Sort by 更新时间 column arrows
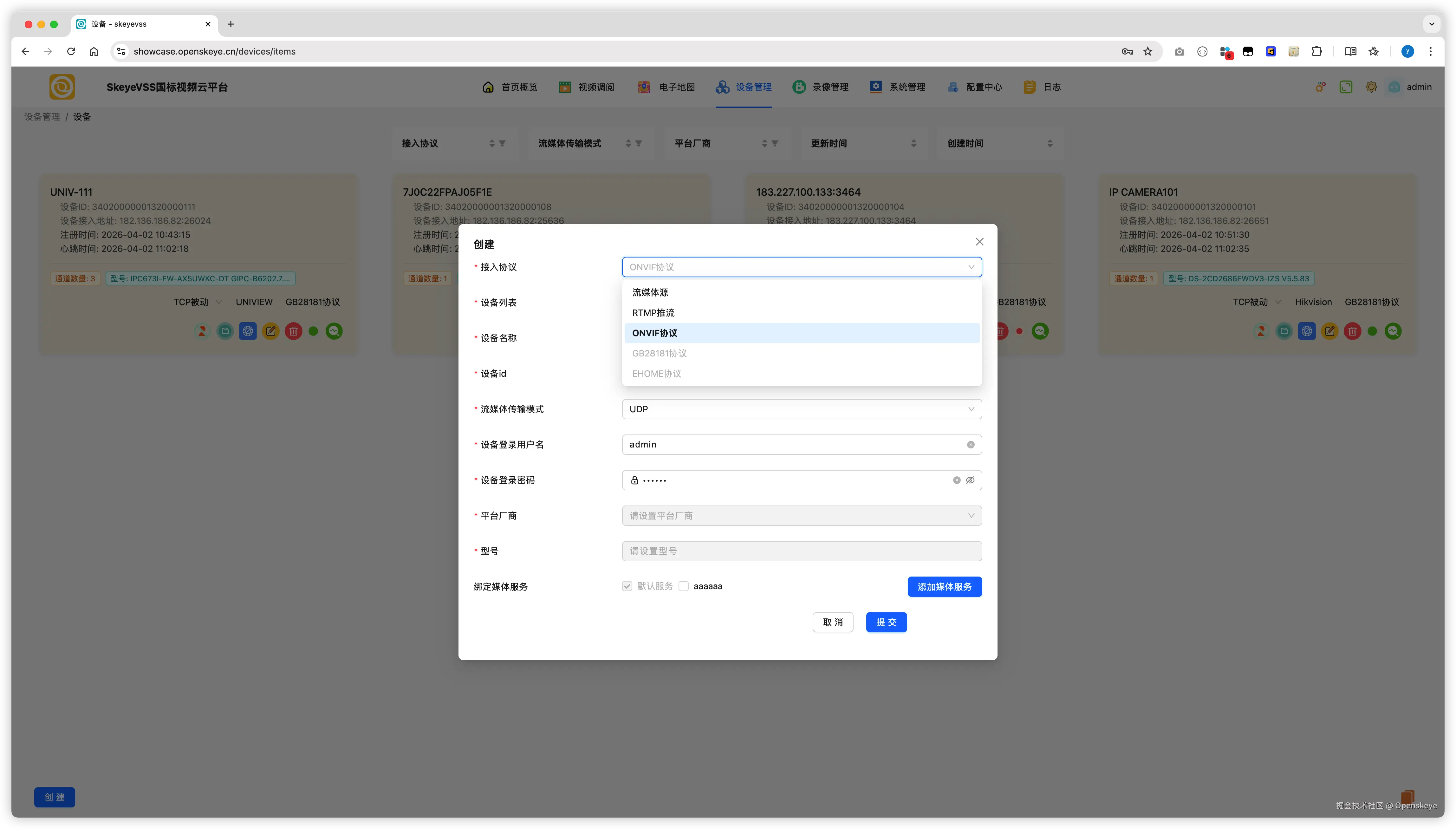The image size is (1456, 829). click(x=913, y=143)
